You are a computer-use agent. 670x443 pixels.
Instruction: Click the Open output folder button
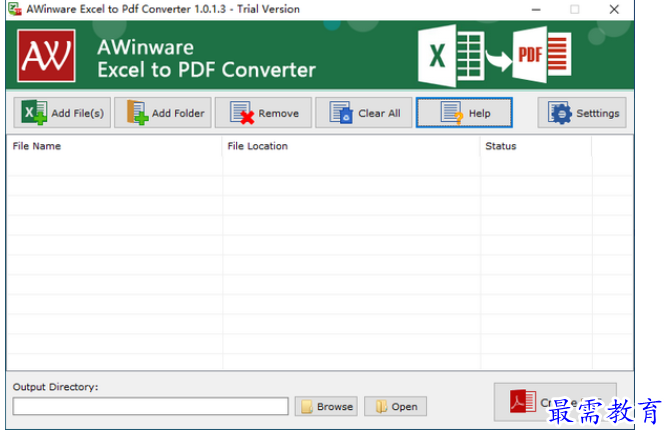coord(395,406)
